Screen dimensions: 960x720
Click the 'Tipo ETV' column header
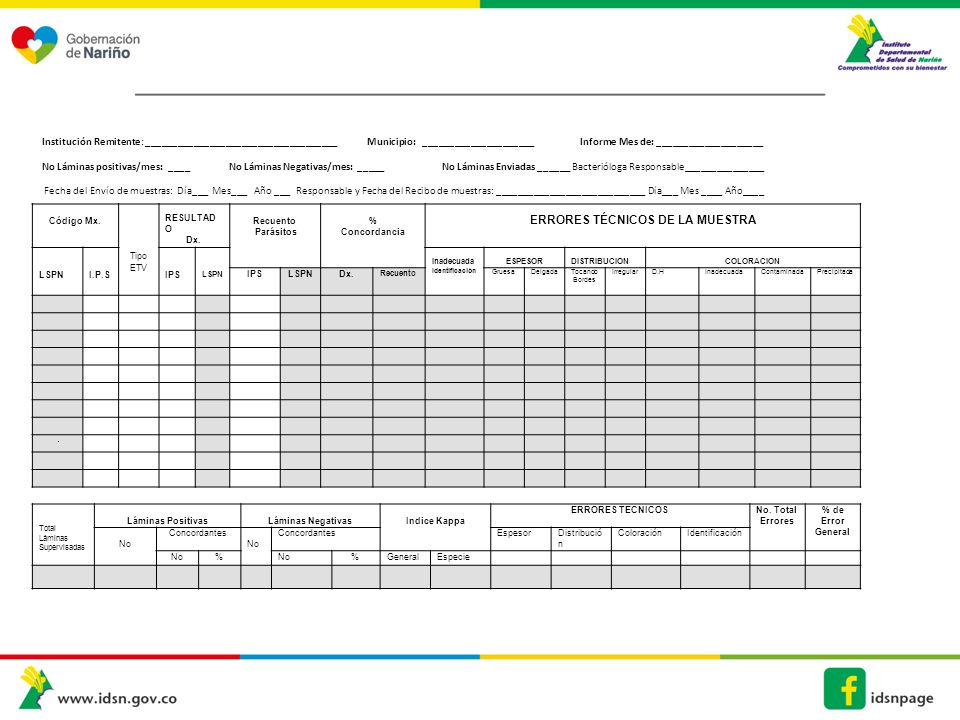[138, 261]
